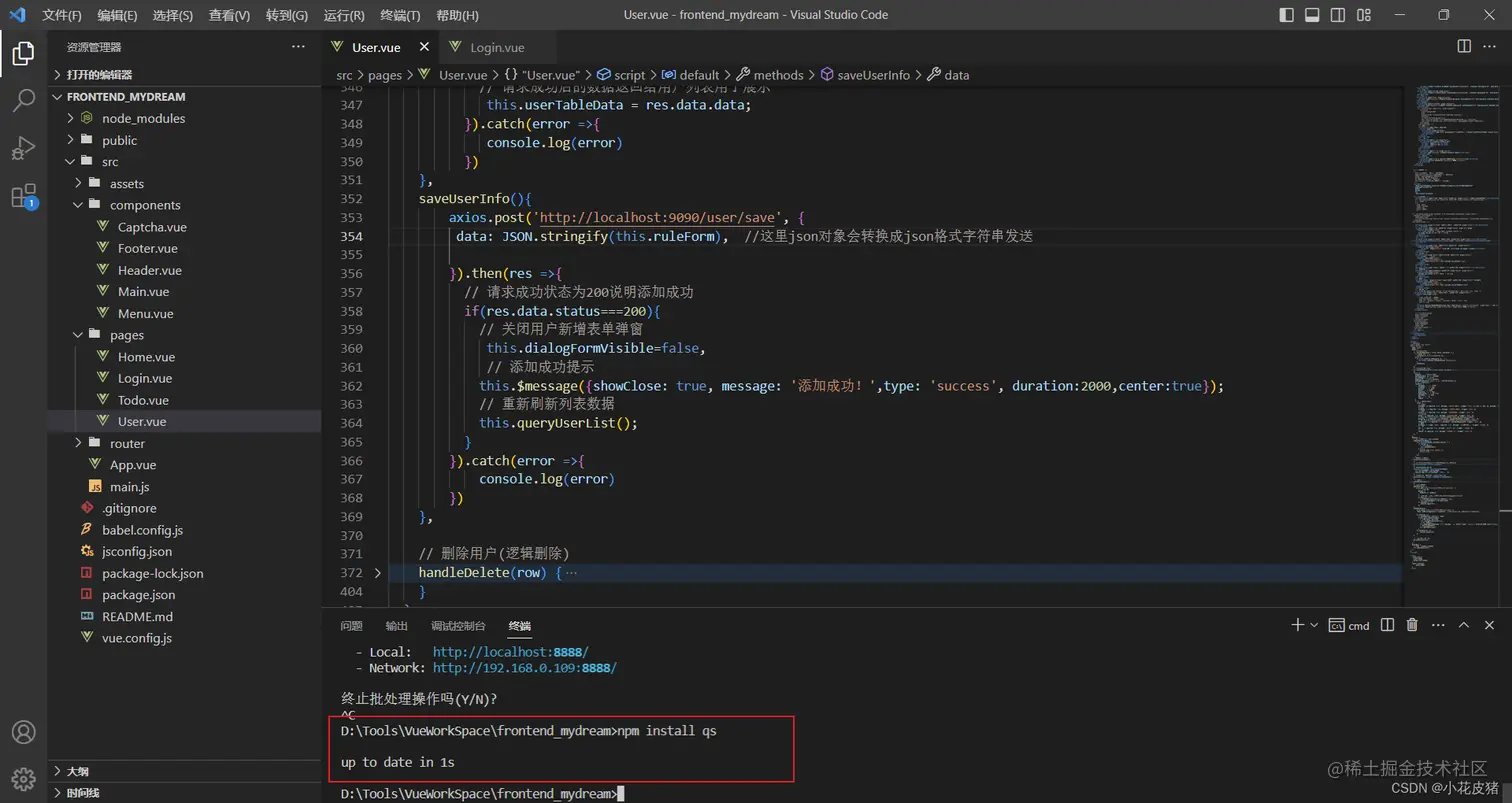Switch to the Login.vue editor tab

coord(497,46)
